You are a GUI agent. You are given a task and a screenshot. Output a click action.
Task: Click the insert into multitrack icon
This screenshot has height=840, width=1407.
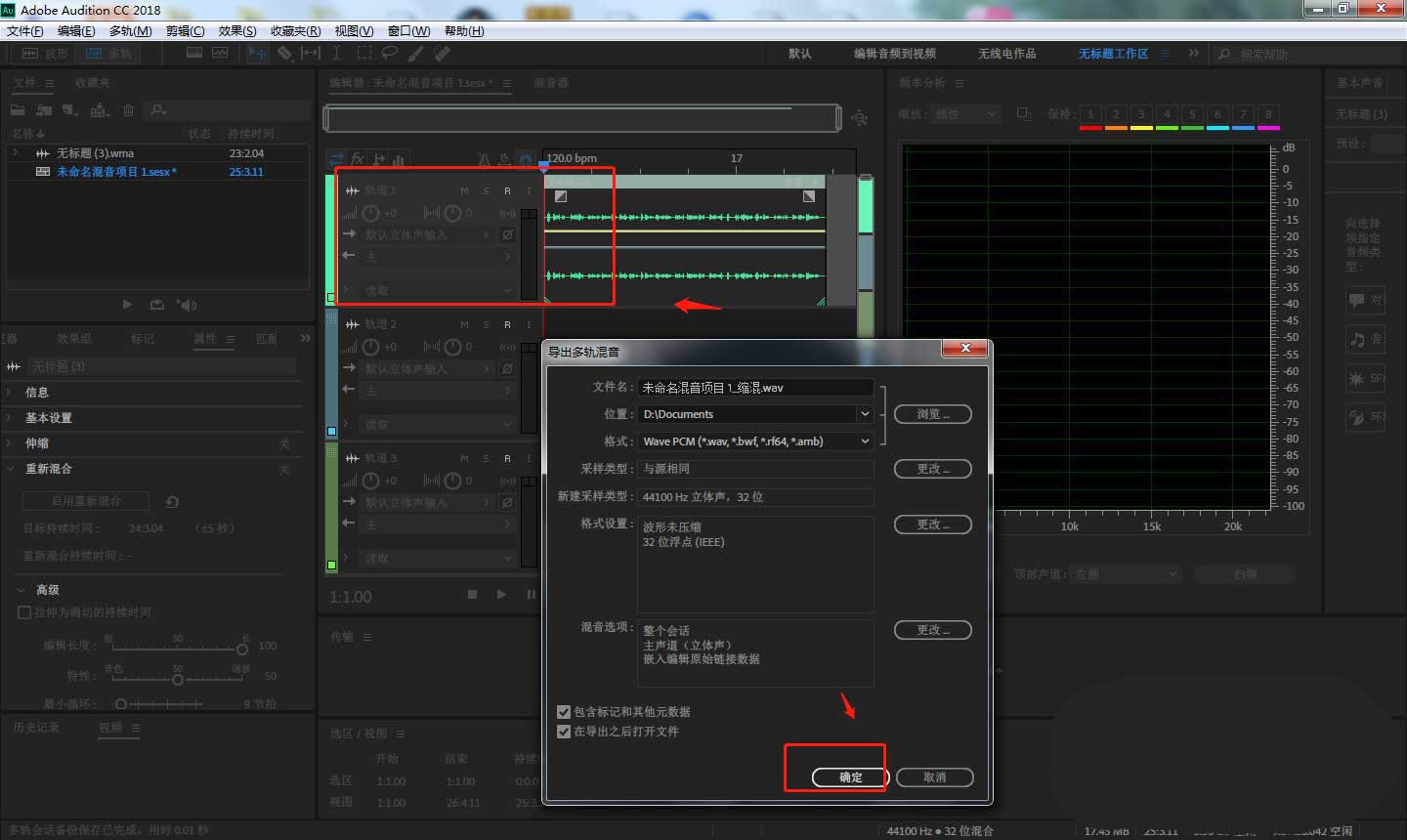pyautogui.click(x=99, y=110)
